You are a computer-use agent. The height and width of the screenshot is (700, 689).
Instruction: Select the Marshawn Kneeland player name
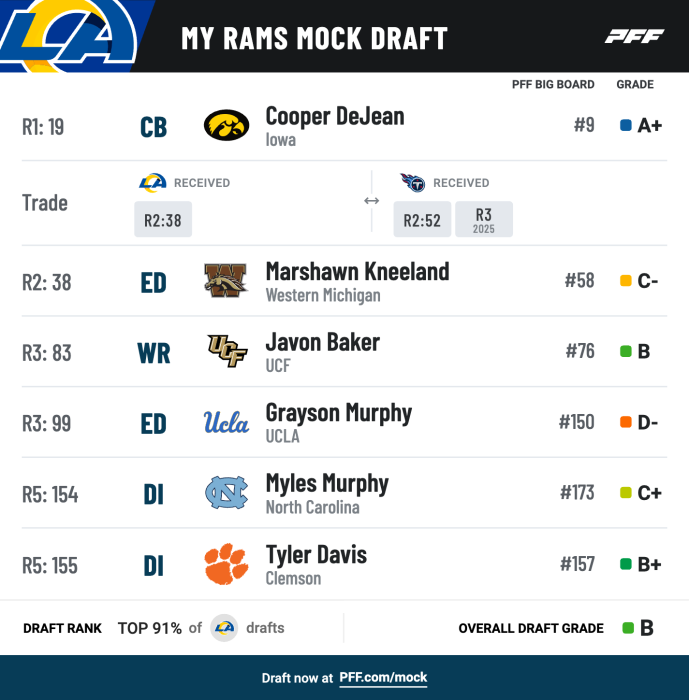(x=357, y=271)
